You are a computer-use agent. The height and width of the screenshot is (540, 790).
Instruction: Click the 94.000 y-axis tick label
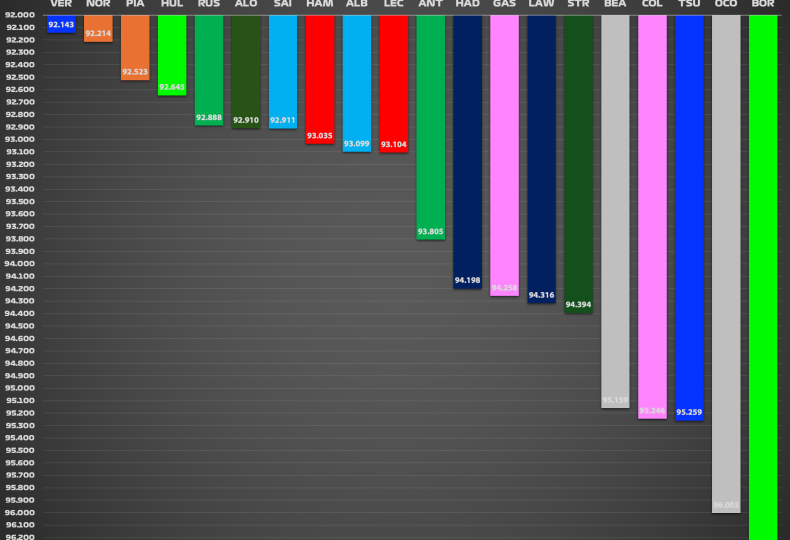(19, 264)
